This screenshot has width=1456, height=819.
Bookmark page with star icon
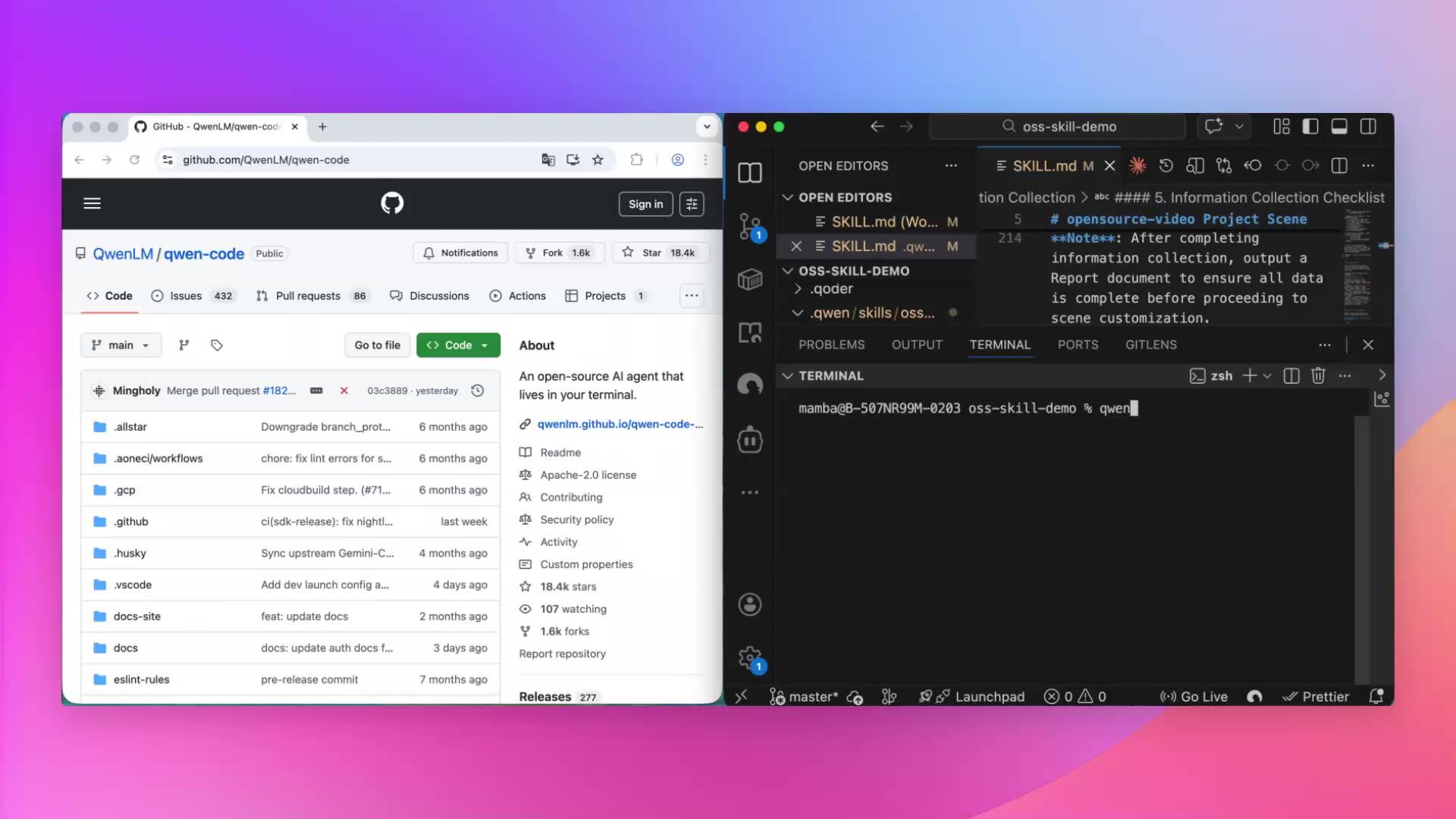coord(598,160)
